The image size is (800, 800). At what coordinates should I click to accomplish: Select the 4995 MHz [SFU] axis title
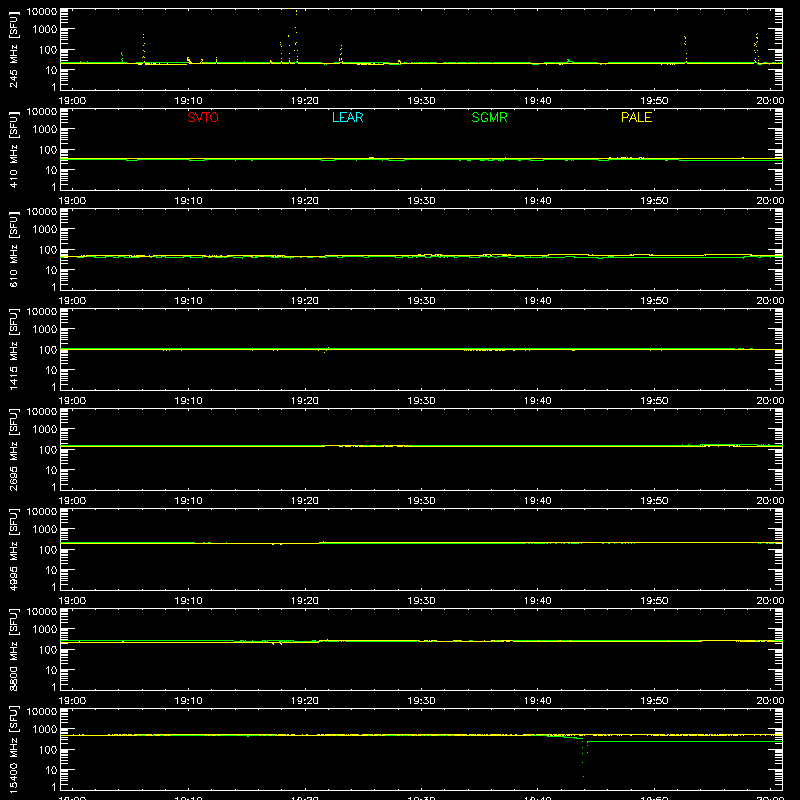point(13,549)
